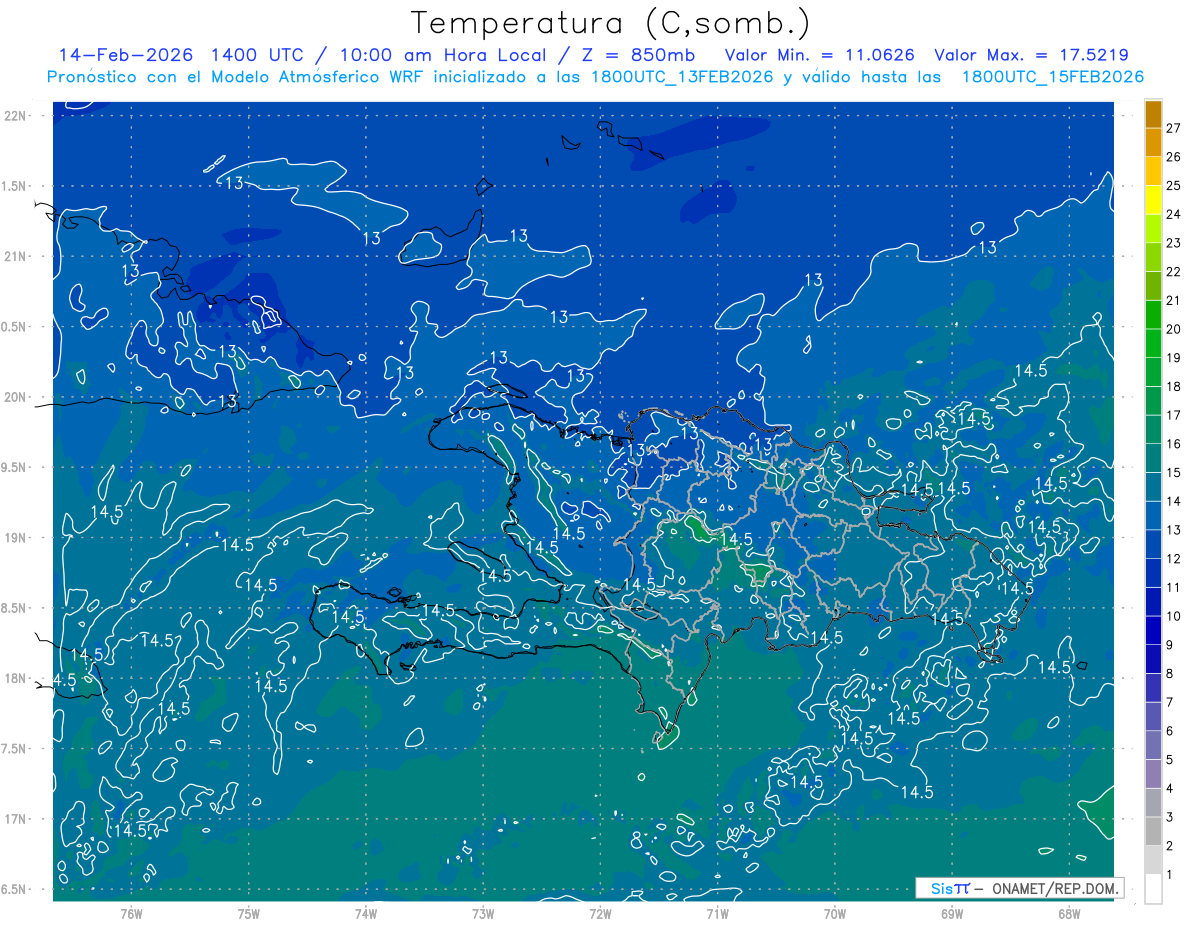Click the 71W longitude axis label

coord(717,914)
